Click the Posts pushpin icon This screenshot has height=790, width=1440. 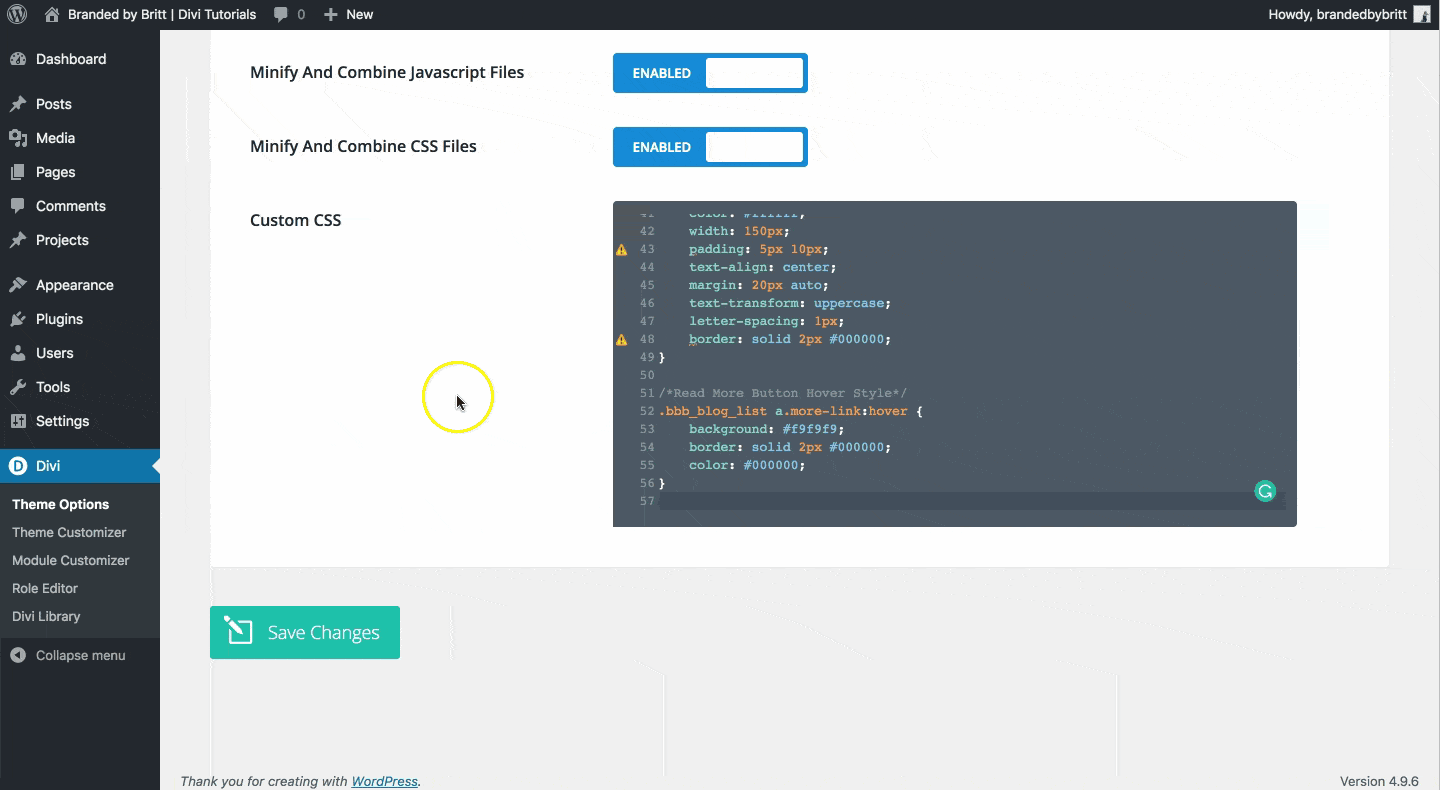(x=18, y=104)
